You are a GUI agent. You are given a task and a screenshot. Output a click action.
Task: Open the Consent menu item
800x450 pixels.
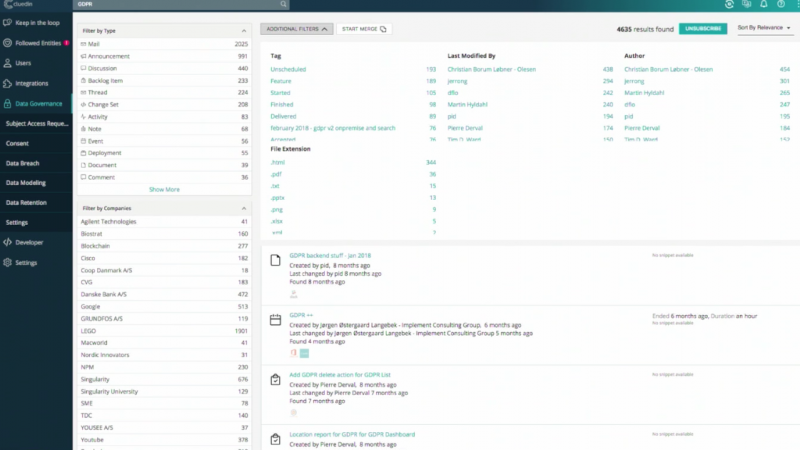(17, 144)
